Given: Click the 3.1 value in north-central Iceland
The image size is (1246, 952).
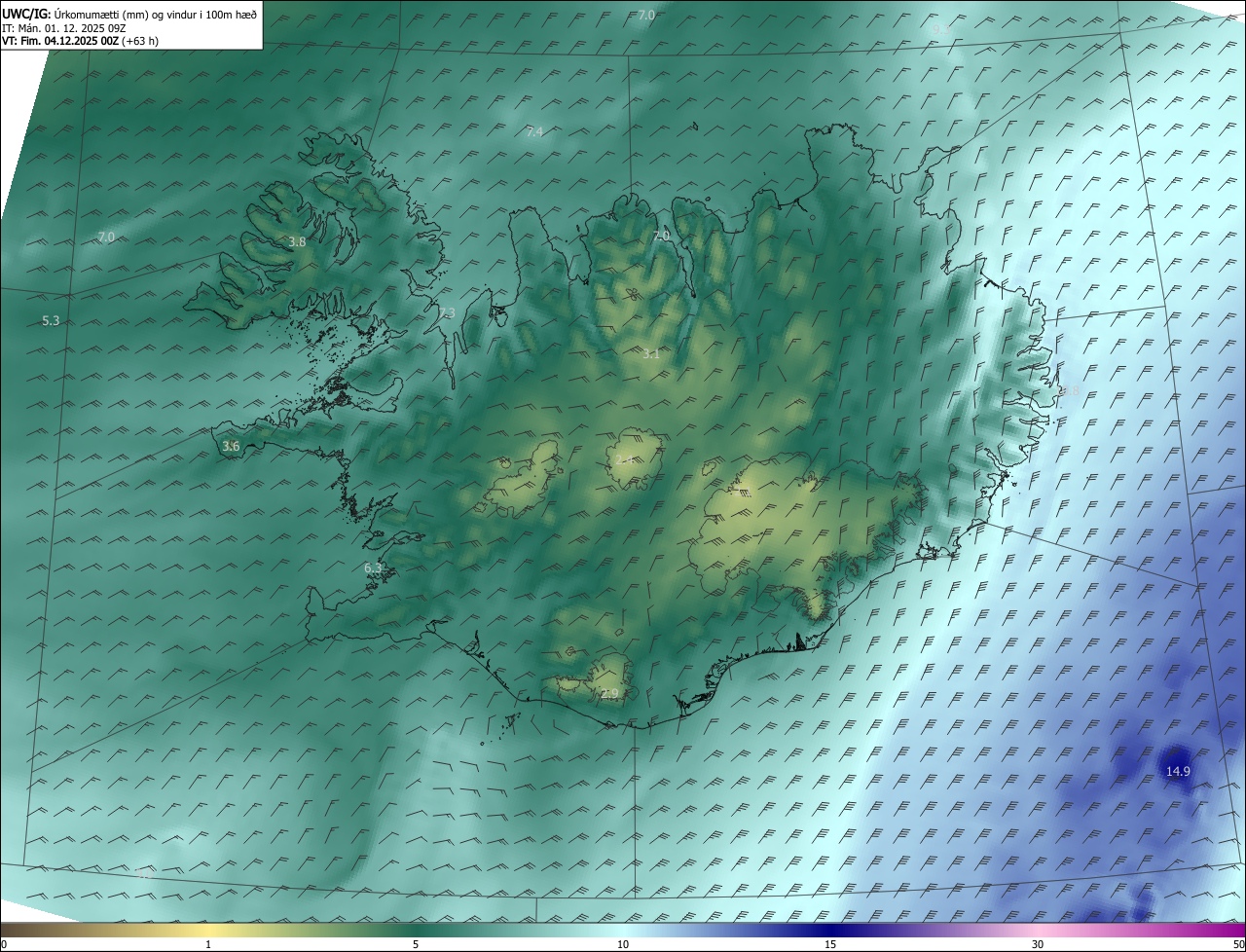Looking at the screenshot, I should 651,354.
